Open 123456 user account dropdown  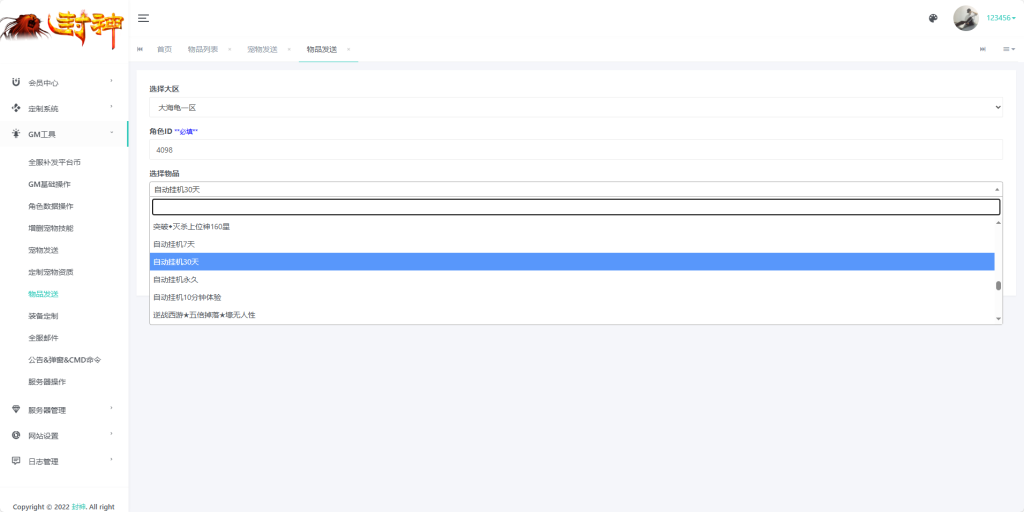point(1000,18)
